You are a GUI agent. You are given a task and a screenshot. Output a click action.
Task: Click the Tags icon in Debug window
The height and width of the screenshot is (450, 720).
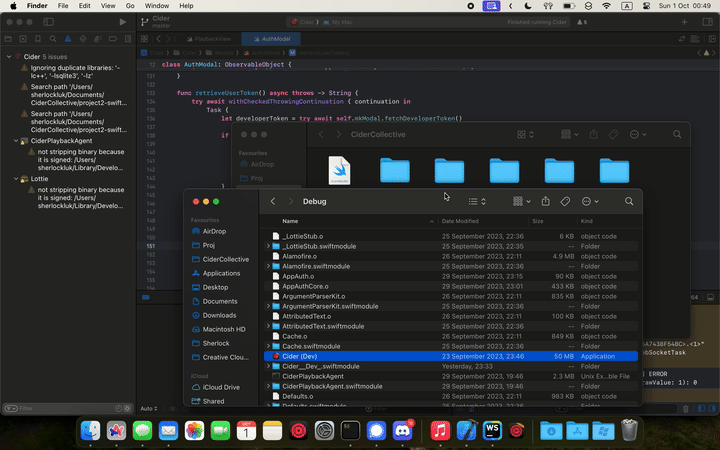click(x=565, y=201)
